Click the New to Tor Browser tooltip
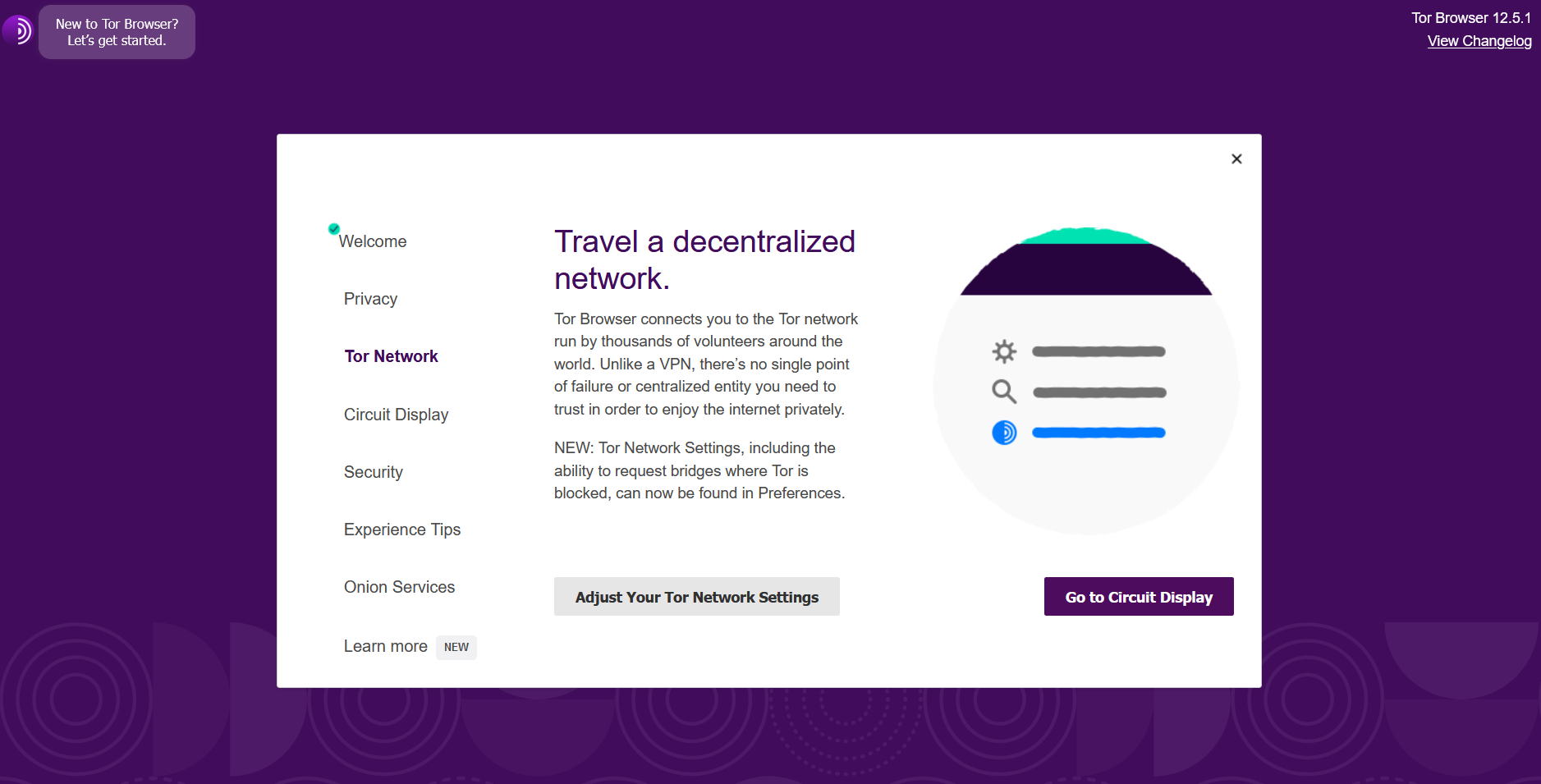1541x784 pixels. point(117,32)
